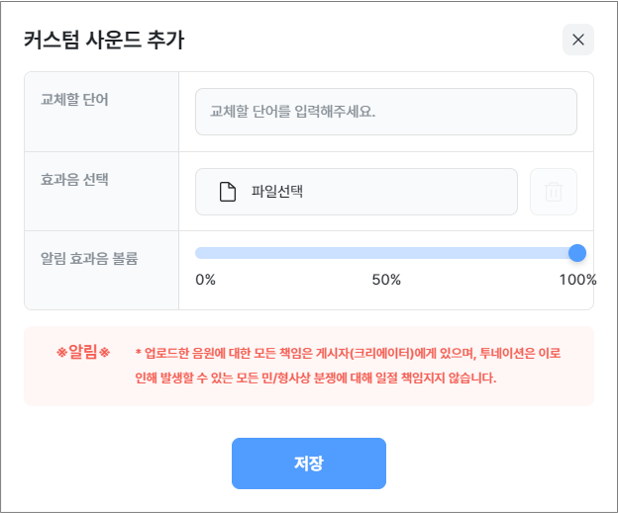
Task: Click the red ※알림※ notice heading
Action: [83, 352]
